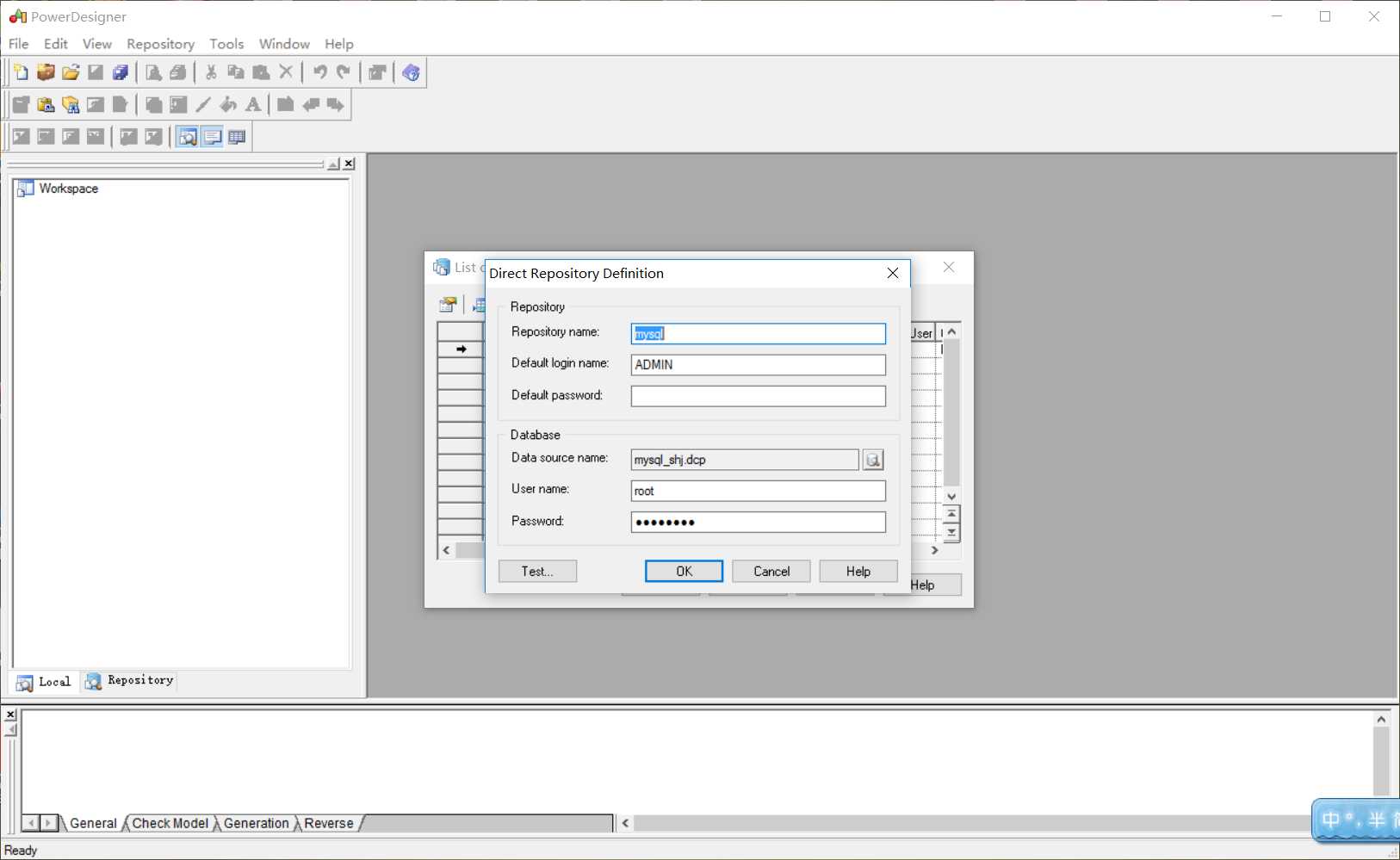Select the General output tab
Image resolution: width=1400 pixels, height=860 pixels.
coord(93,823)
